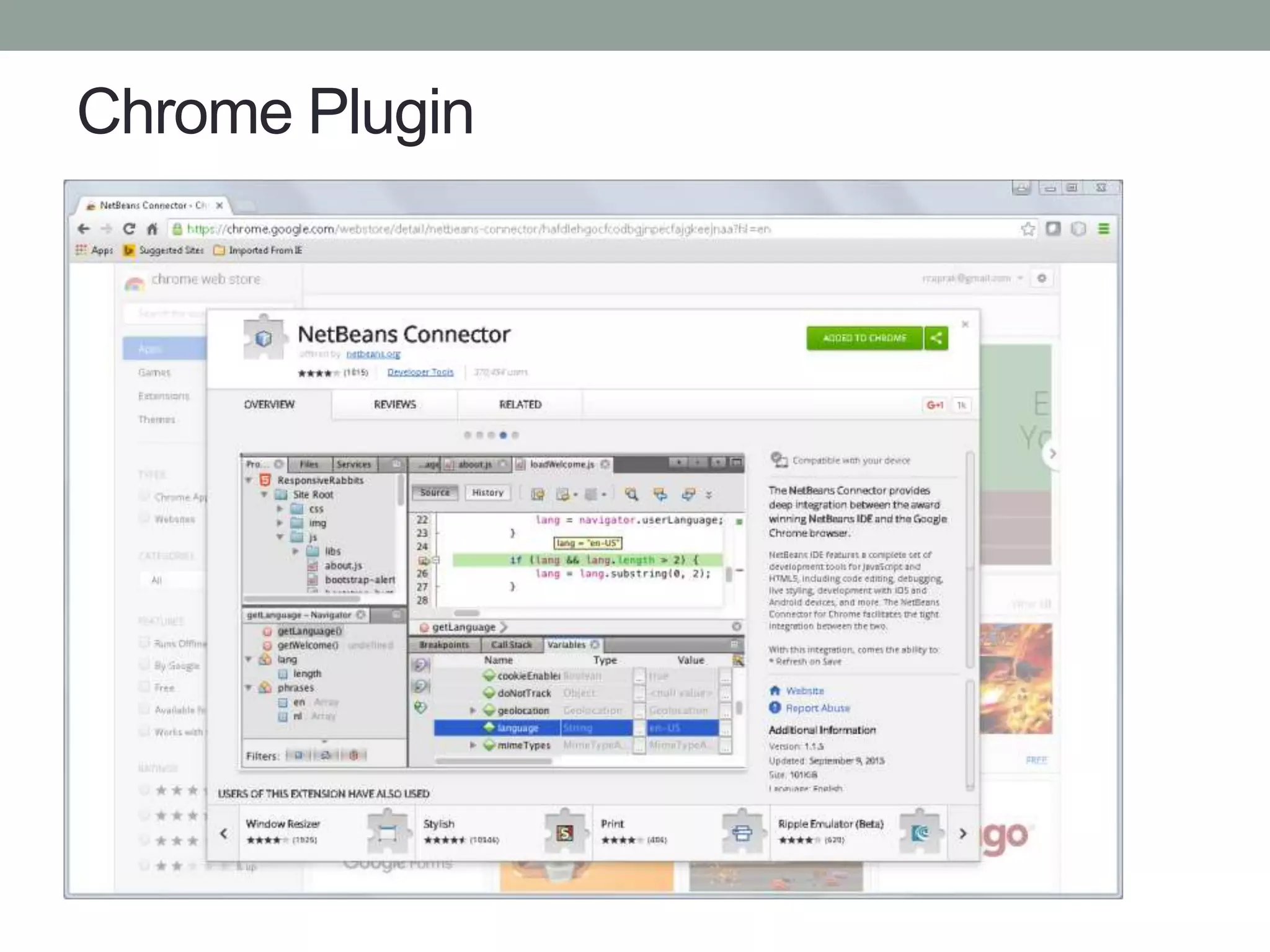Bookmark this page with star icon

1028,229
